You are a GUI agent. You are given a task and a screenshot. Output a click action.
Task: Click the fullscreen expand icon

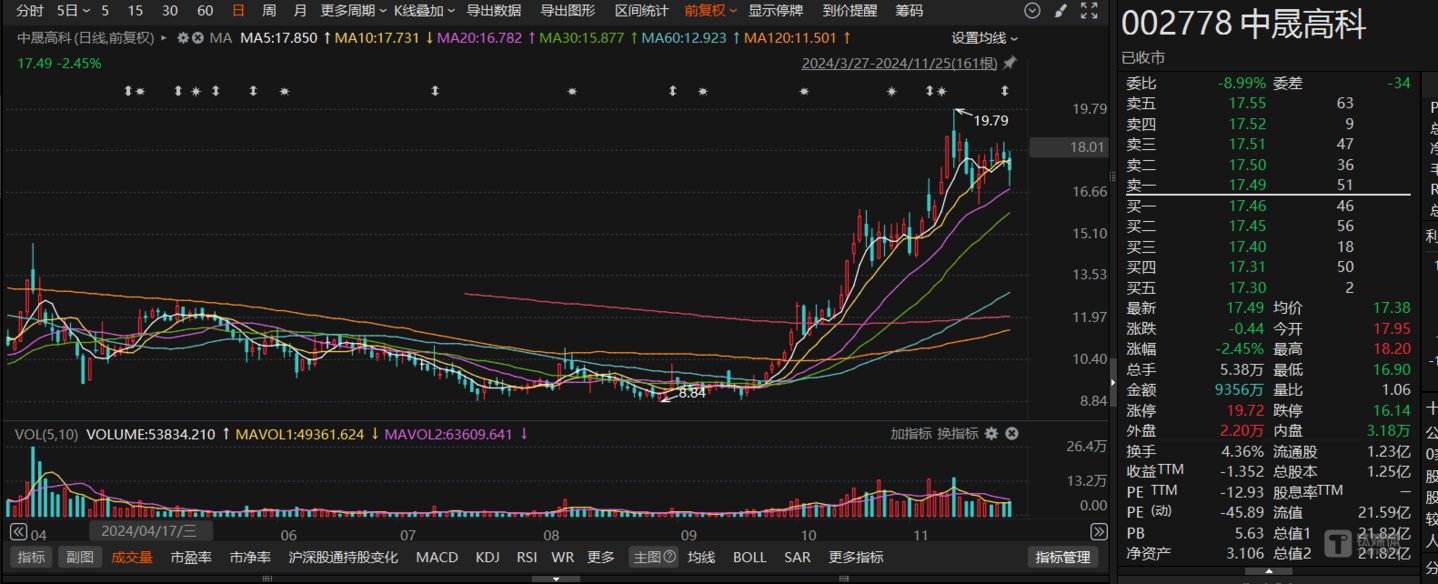(1089, 11)
